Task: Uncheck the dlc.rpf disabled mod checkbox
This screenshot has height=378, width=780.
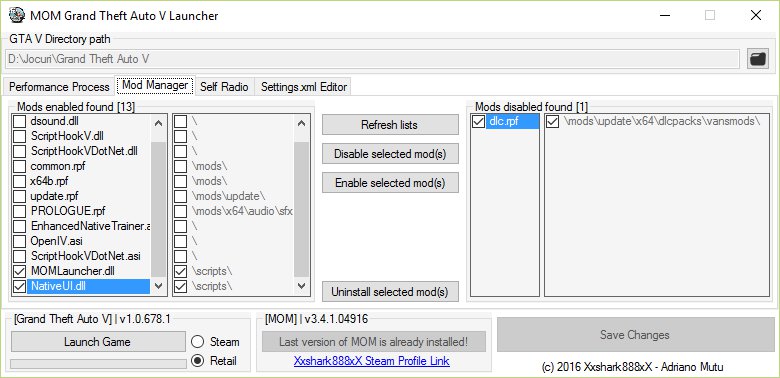Action: tap(479, 121)
